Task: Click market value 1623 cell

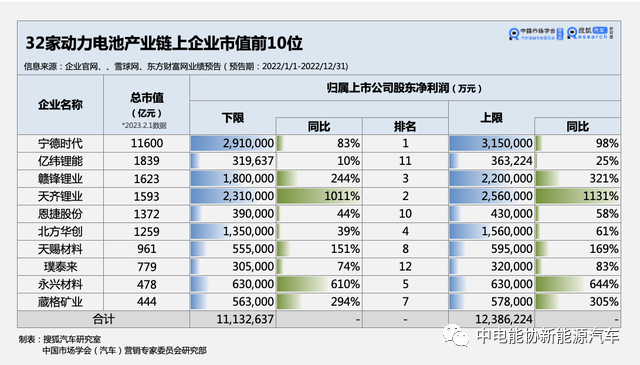Action: (x=147, y=178)
